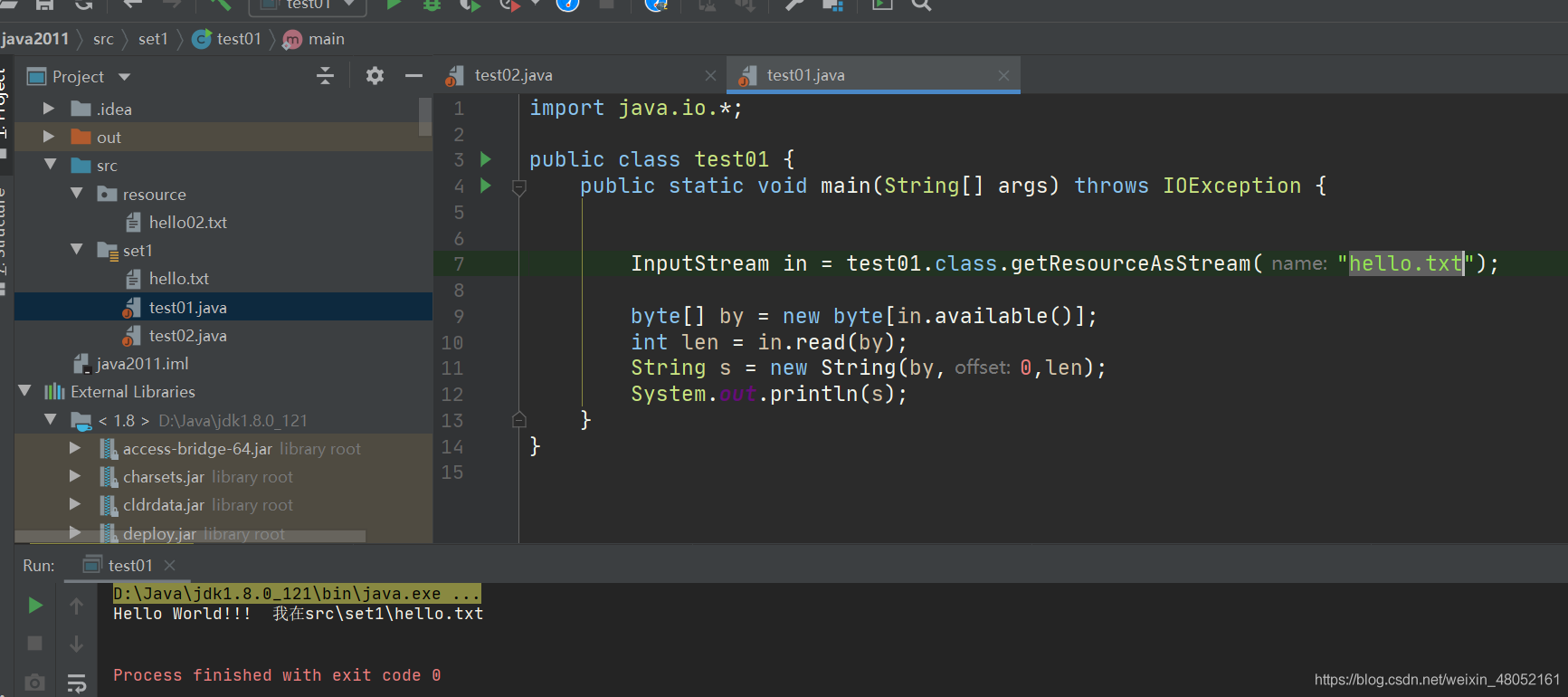
Task: Collapse the resource folder
Action: tap(77, 194)
